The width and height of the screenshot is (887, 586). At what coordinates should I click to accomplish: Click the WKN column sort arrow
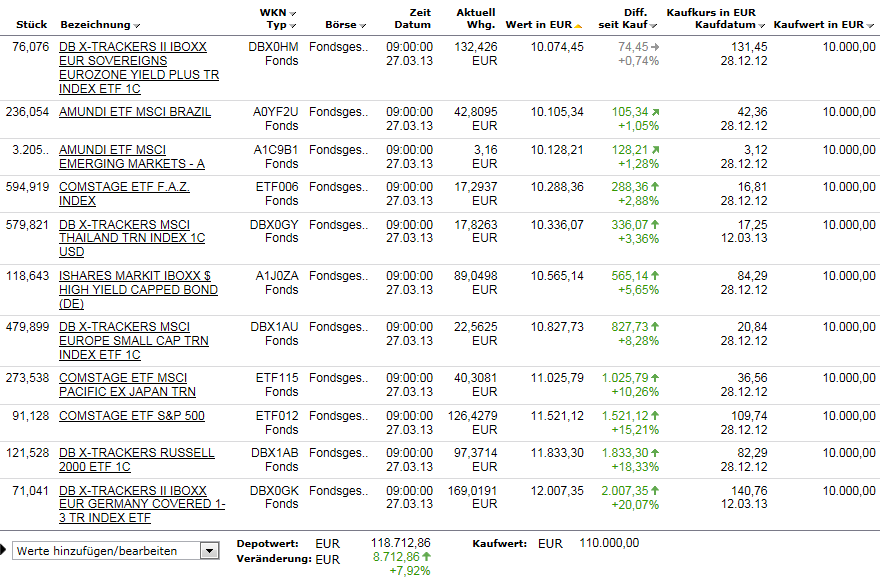292,13
